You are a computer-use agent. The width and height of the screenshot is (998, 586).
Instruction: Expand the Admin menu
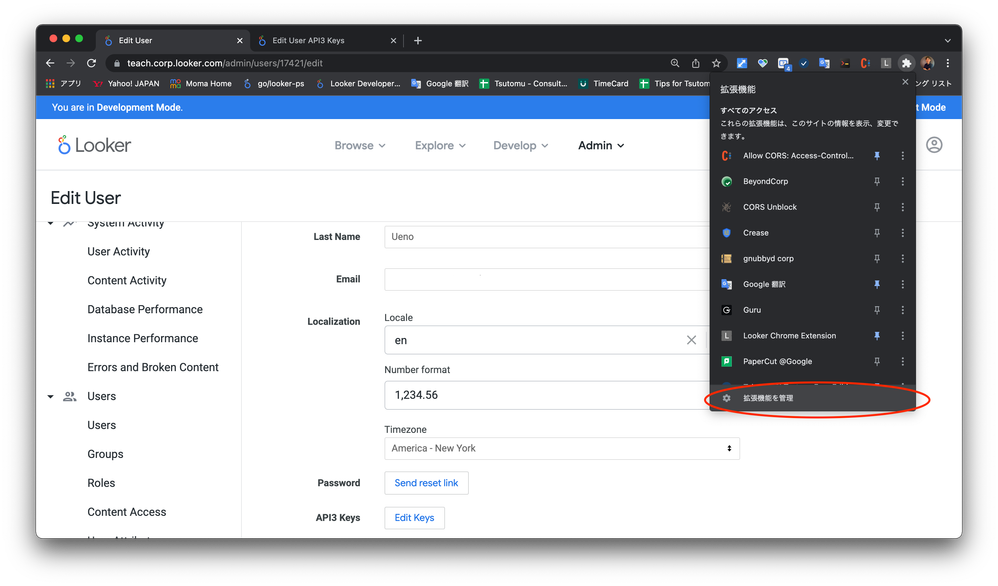(601, 145)
